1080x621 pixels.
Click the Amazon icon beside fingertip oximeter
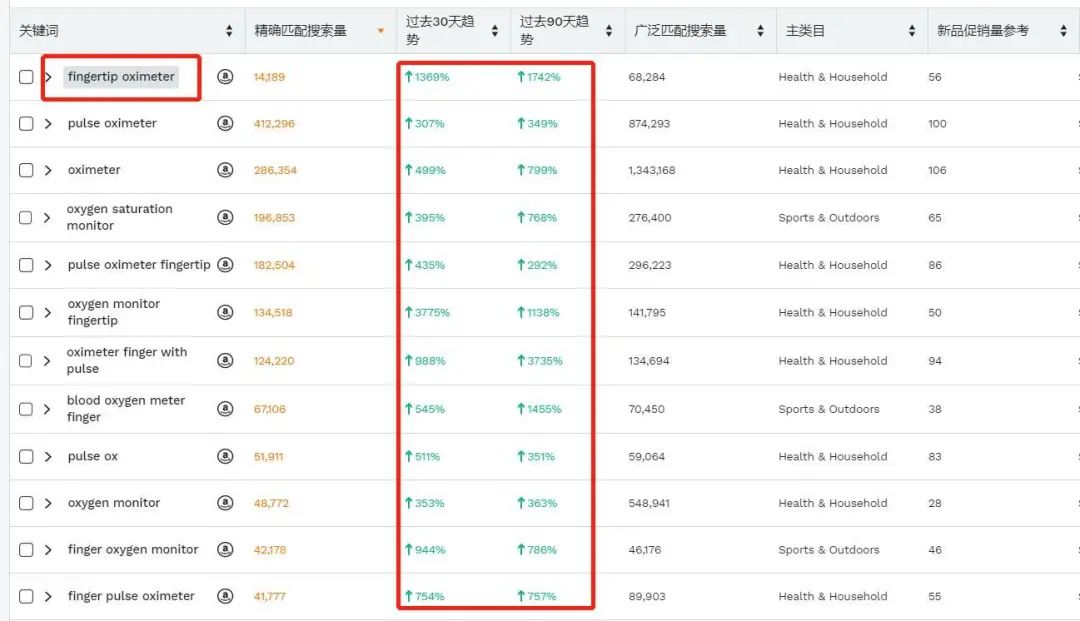pos(225,76)
